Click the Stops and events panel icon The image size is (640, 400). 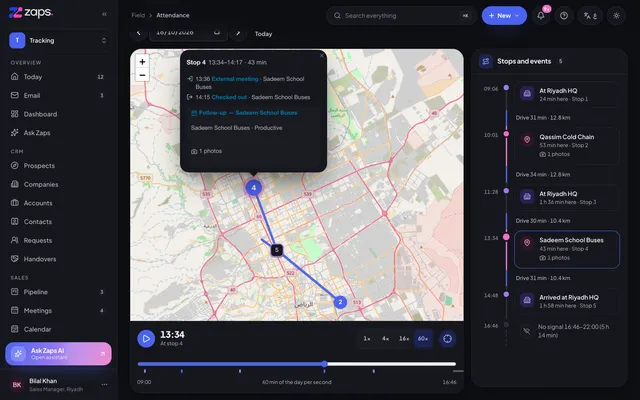[x=486, y=61]
